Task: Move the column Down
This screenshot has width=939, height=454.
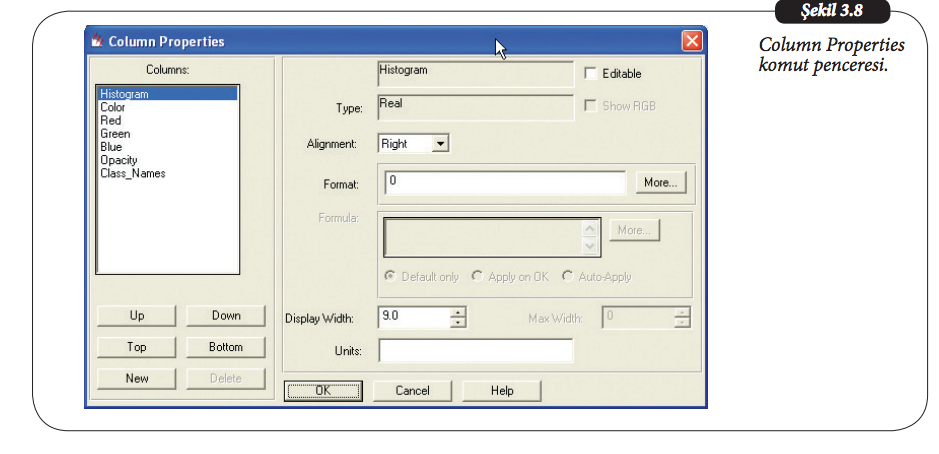Action: point(226,316)
